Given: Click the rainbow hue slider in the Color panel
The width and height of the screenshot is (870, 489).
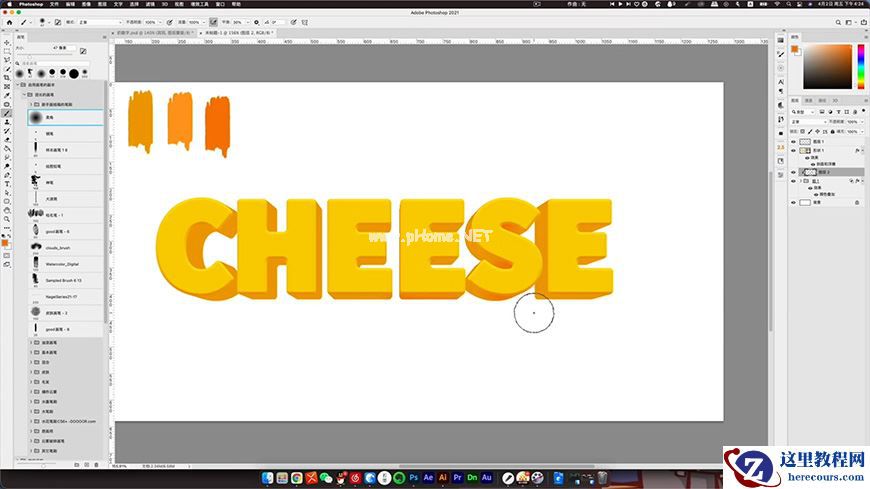Looking at the screenshot, I should point(861,67).
